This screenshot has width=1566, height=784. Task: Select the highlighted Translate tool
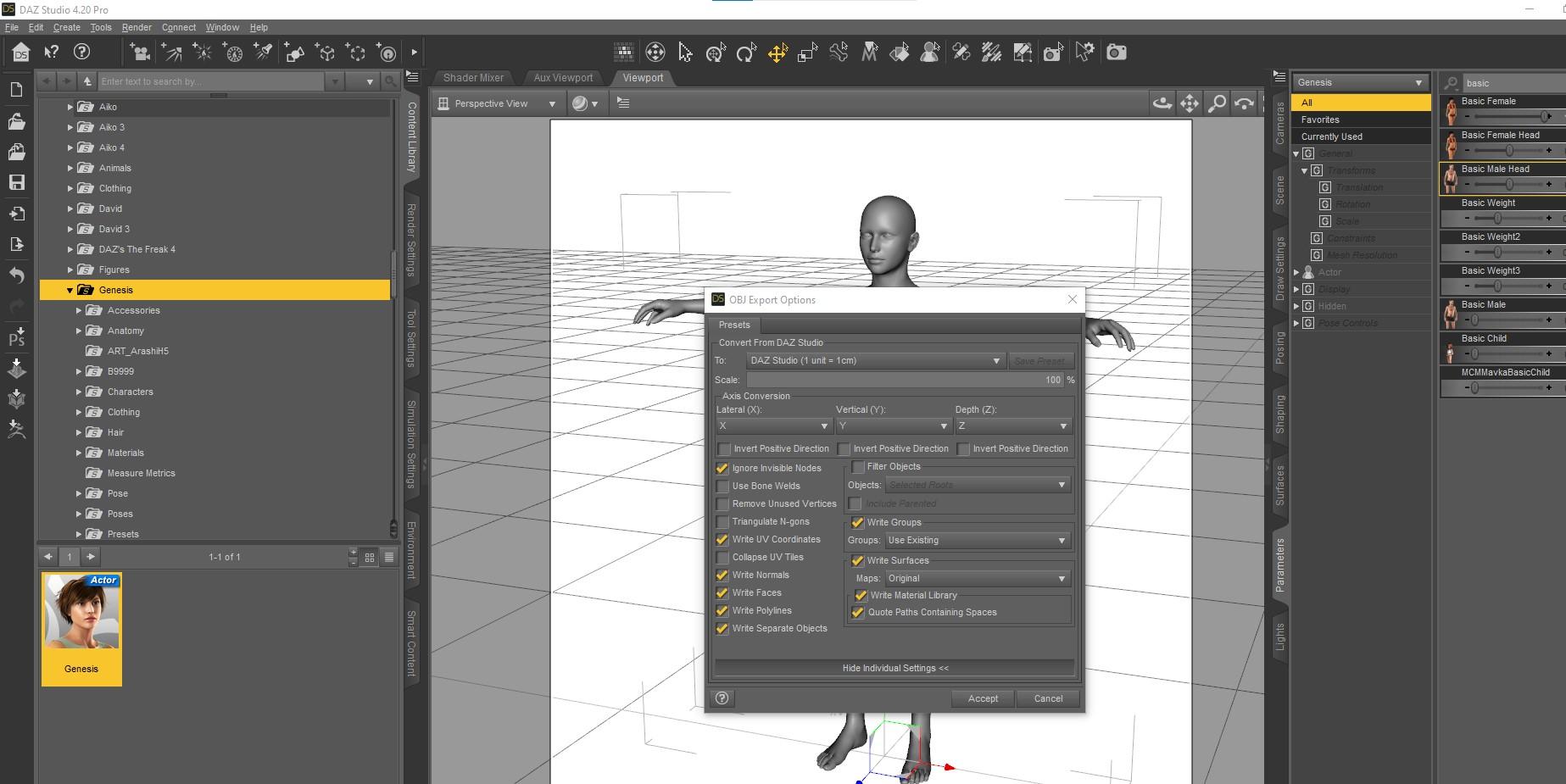[x=777, y=53]
